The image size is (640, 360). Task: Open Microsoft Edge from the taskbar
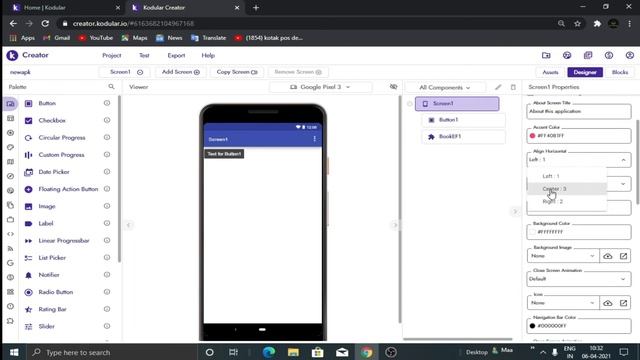pyautogui.click(x=269, y=352)
